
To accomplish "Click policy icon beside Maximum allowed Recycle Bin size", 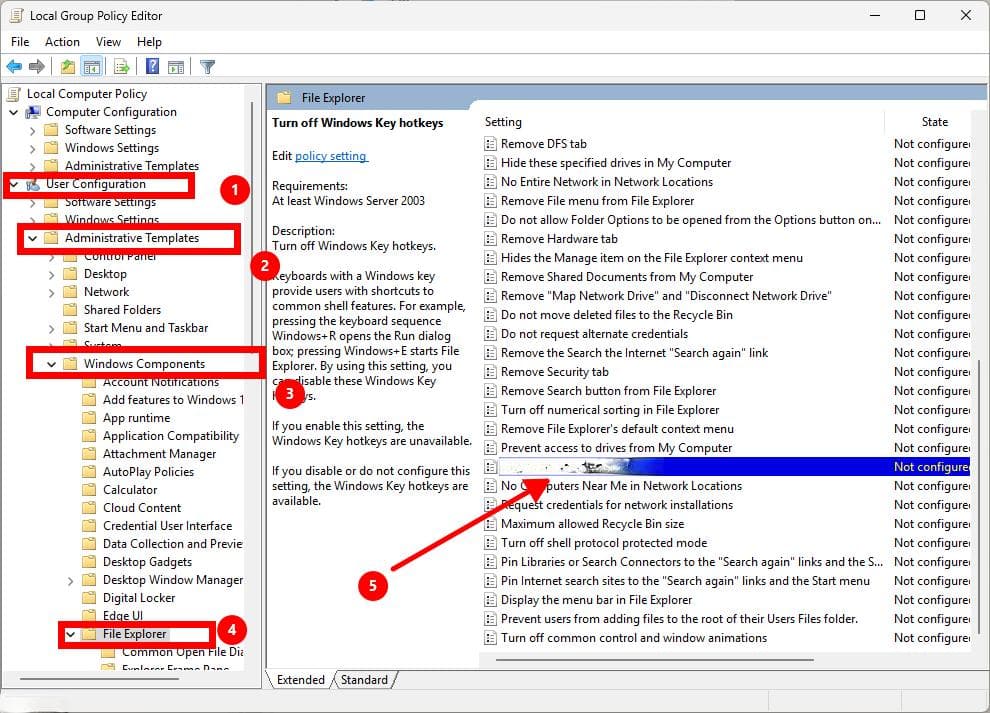I will pyautogui.click(x=490, y=524).
